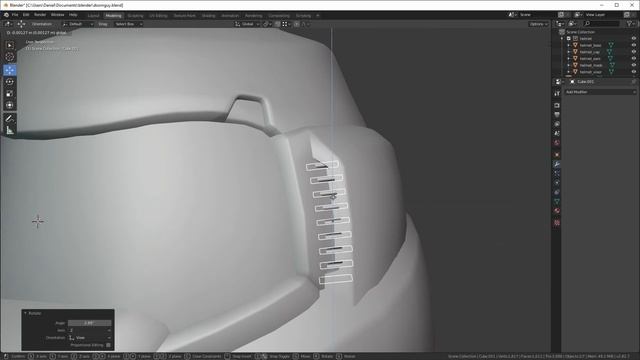The height and width of the screenshot is (360, 640).
Task: Open the Edit menu
Action: point(26,15)
